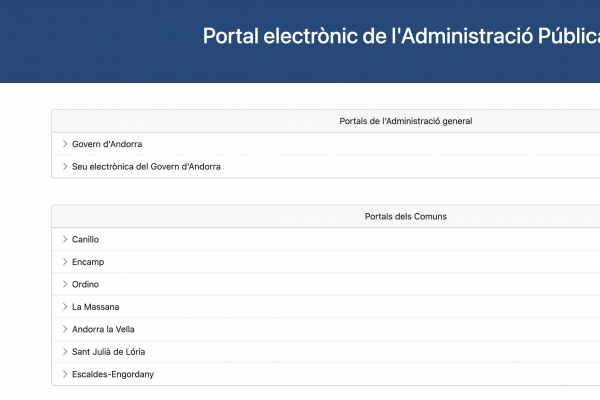Select the Canillo text label
The image size is (600, 400).
pos(86,240)
